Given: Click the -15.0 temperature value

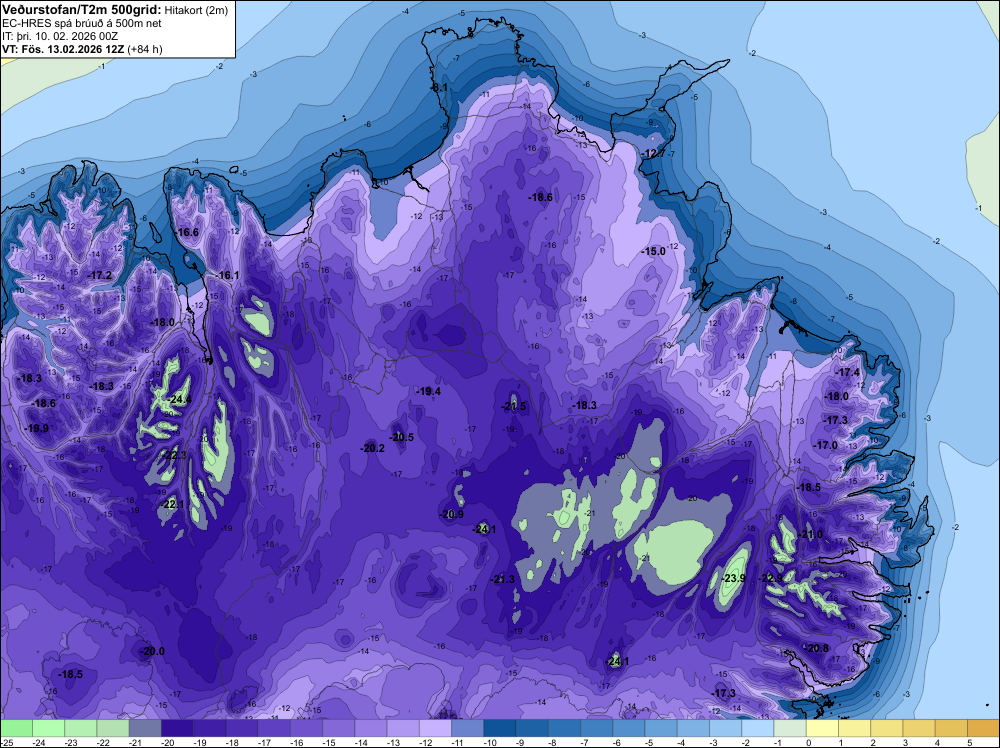Looking at the screenshot, I should [x=654, y=252].
